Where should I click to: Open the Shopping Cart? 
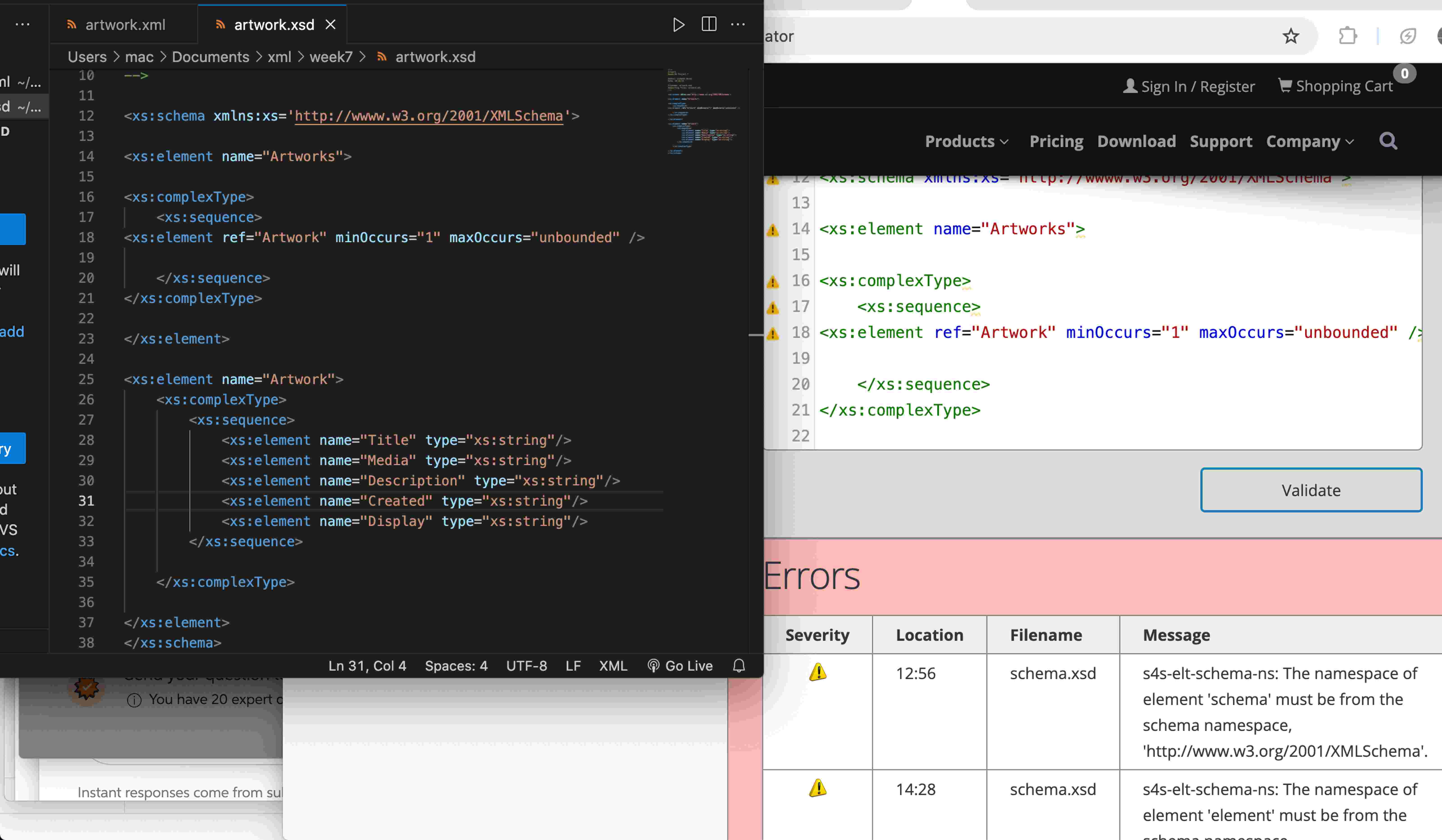pyautogui.click(x=1336, y=86)
